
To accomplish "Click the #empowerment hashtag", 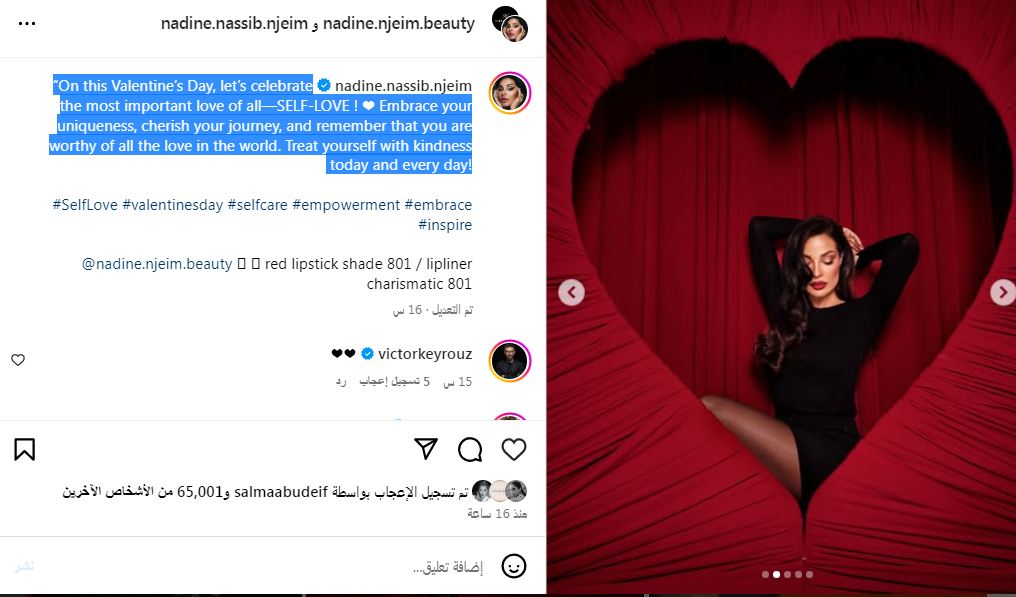I will [346, 205].
